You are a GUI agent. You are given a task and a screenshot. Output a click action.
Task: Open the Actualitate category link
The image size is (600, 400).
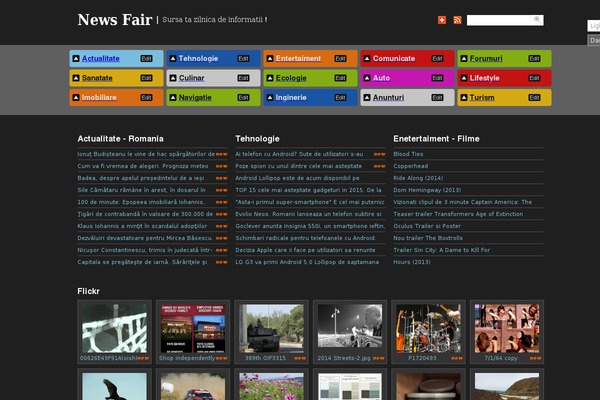click(x=101, y=59)
